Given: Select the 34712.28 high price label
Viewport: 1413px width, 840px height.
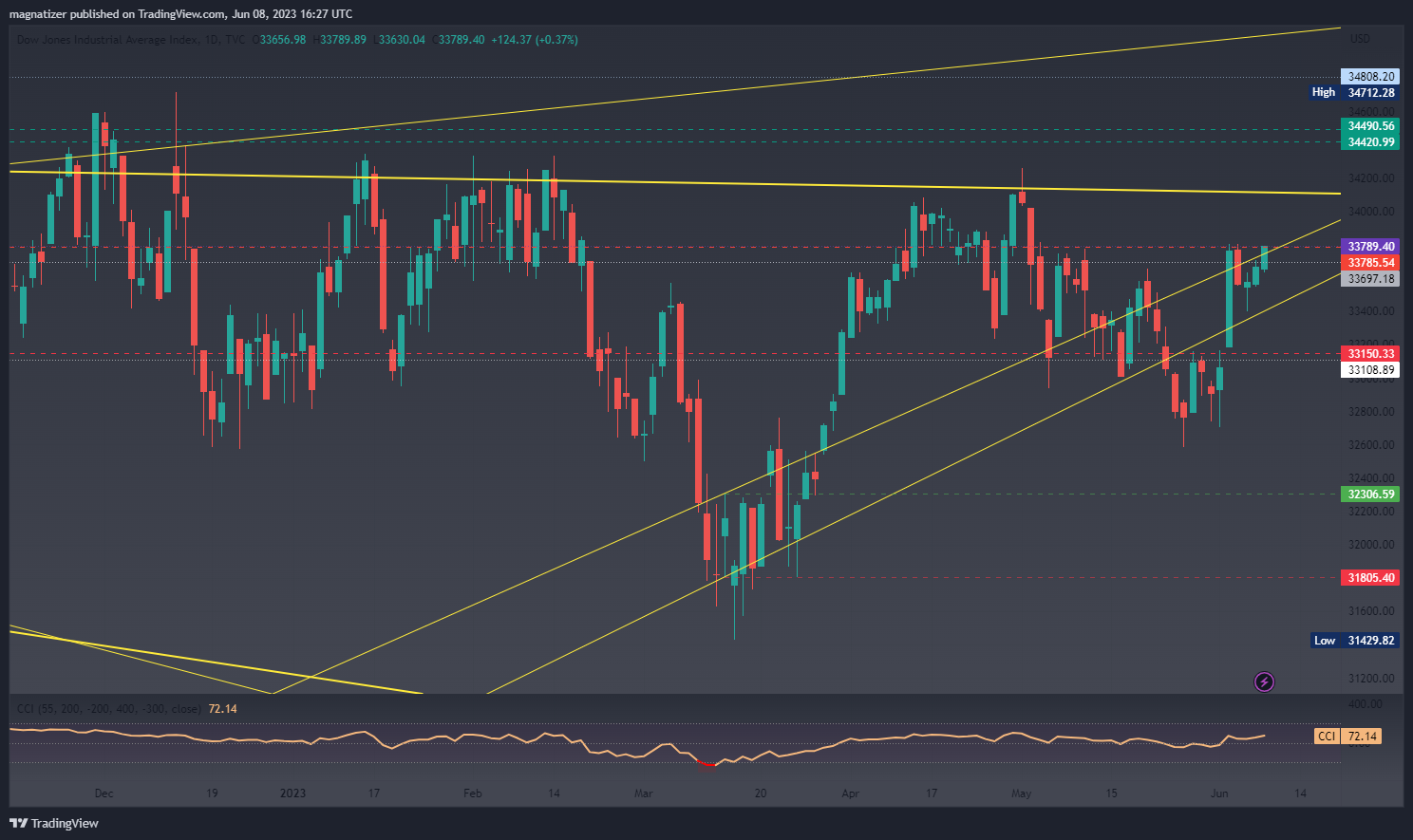Looking at the screenshot, I should pos(1370,93).
